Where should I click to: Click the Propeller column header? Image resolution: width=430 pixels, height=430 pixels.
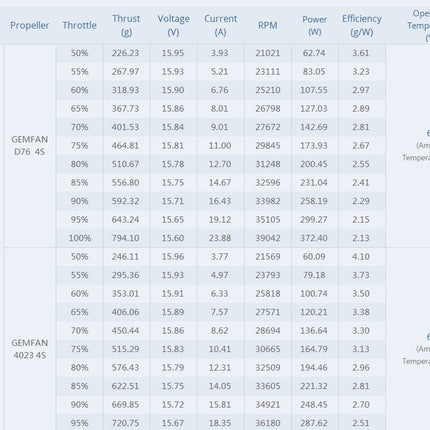[30, 25]
